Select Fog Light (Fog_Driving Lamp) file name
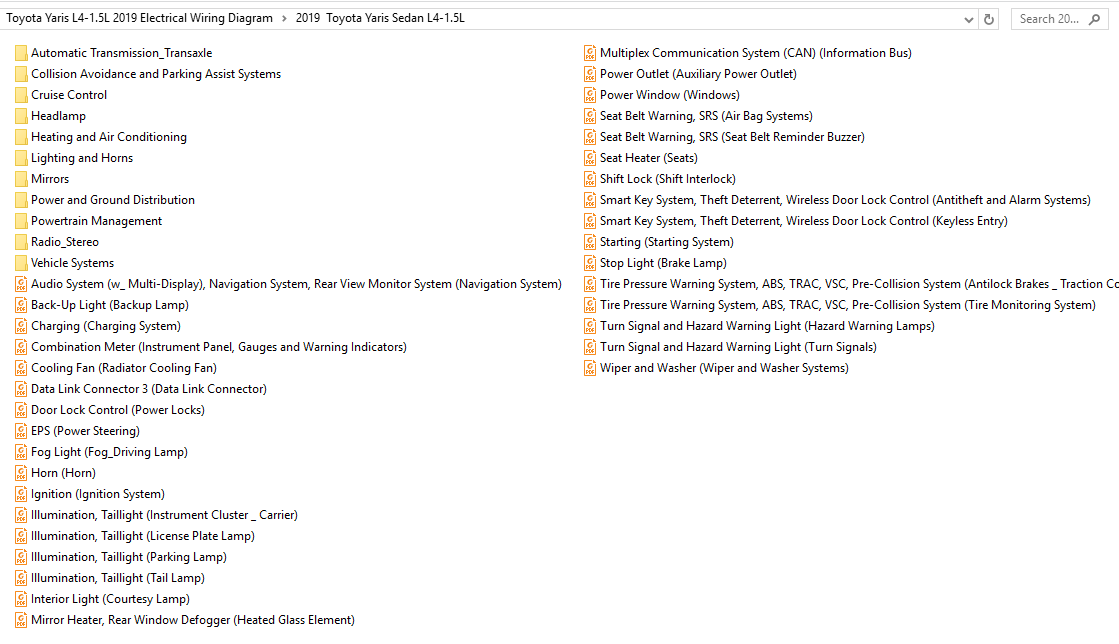The height and width of the screenshot is (644, 1119). tap(109, 452)
